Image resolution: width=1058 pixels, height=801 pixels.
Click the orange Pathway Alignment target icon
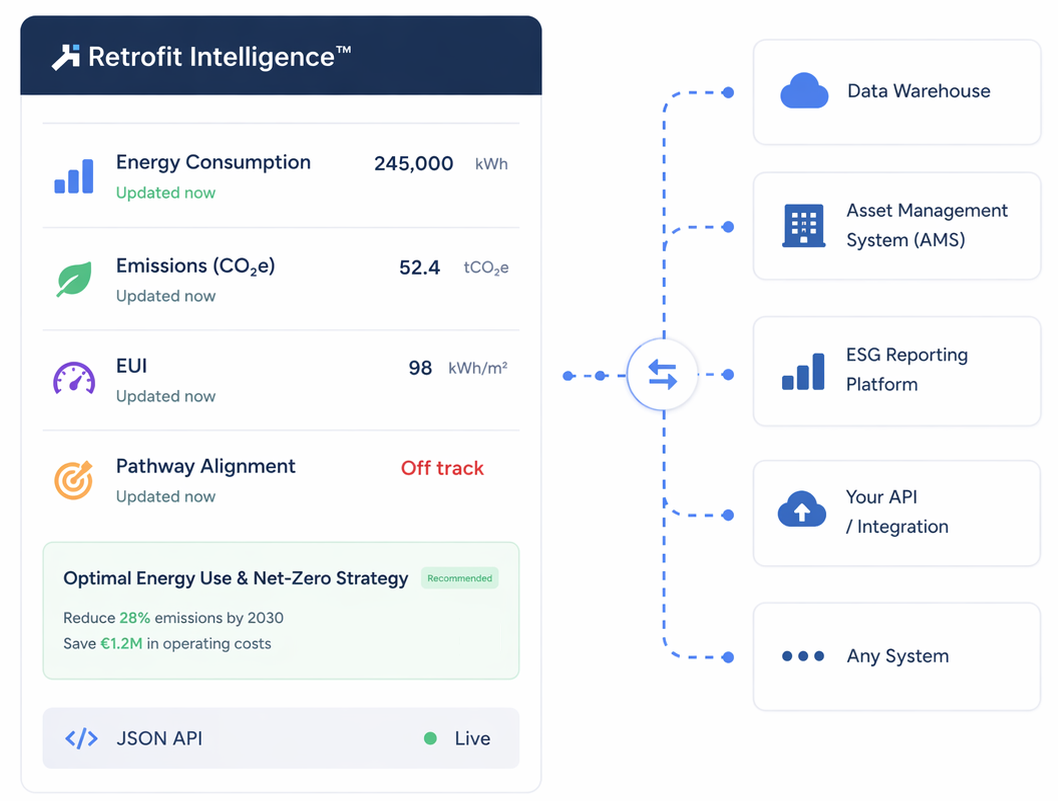[x=73, y=480]
